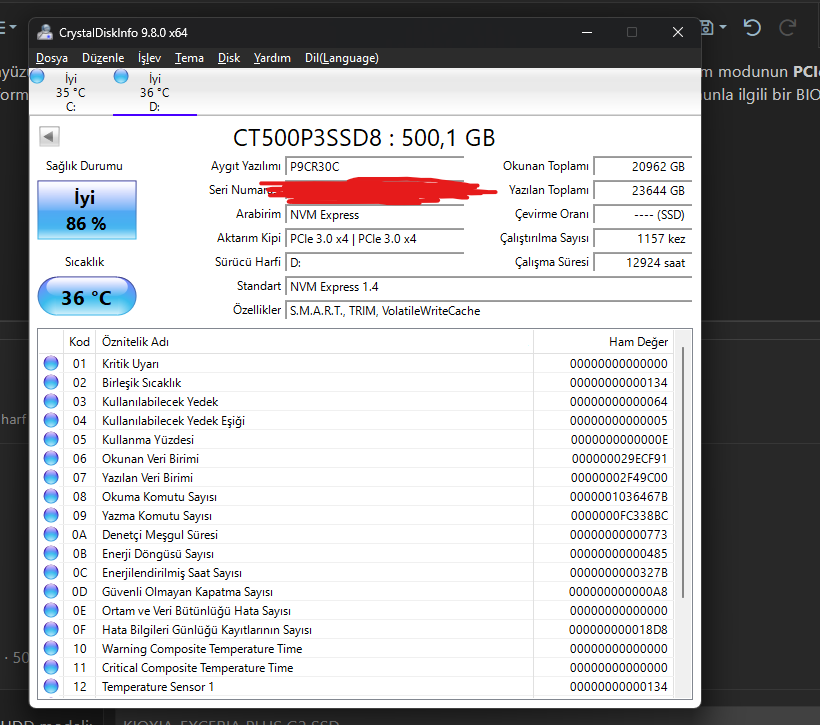Click the 36 °C temperature button

87,297
